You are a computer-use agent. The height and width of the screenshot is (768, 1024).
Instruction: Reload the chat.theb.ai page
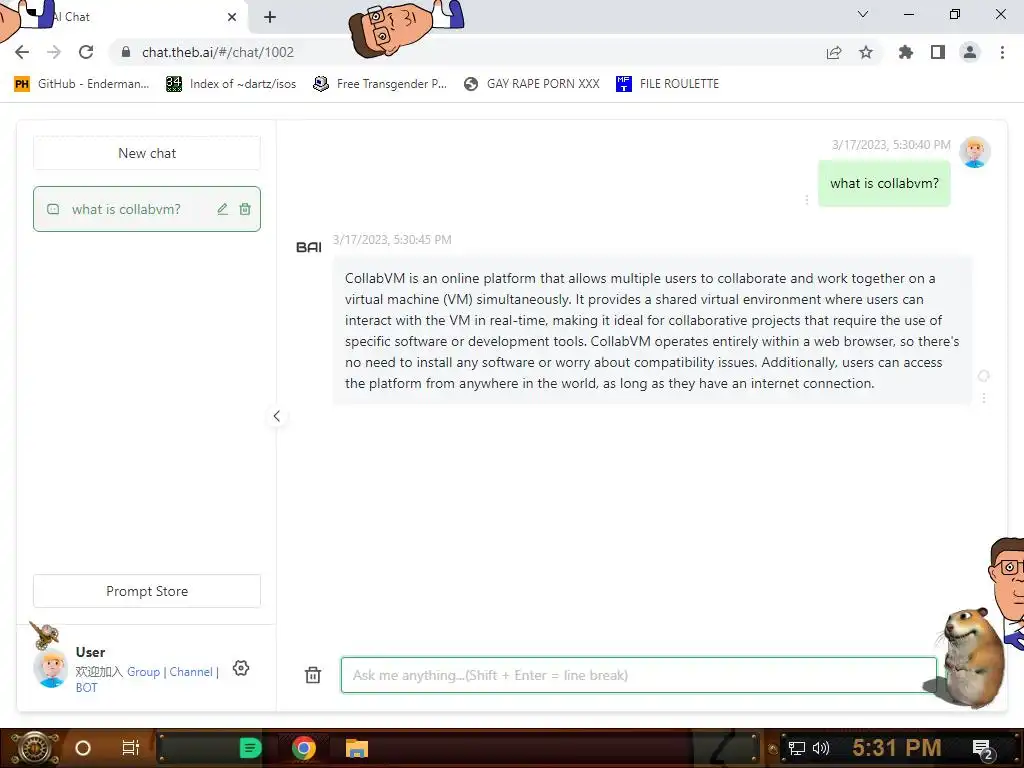pyautogui.click(x=86, y=52)
